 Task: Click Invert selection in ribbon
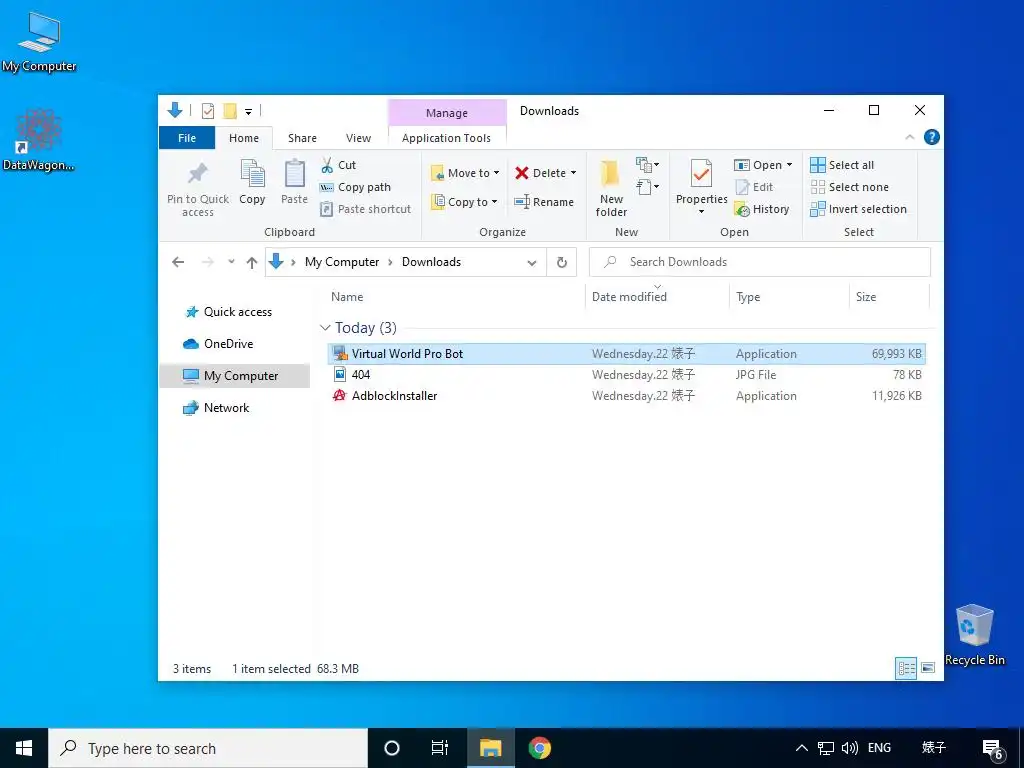858,209
